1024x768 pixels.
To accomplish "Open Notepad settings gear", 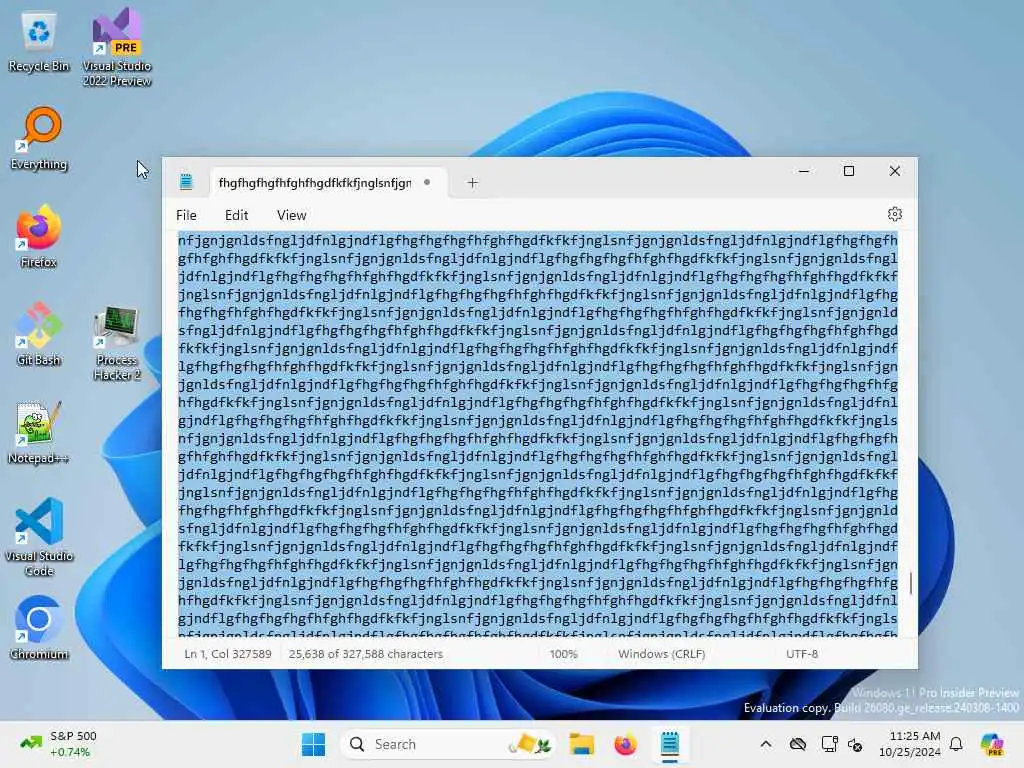I will click(895, 214).
